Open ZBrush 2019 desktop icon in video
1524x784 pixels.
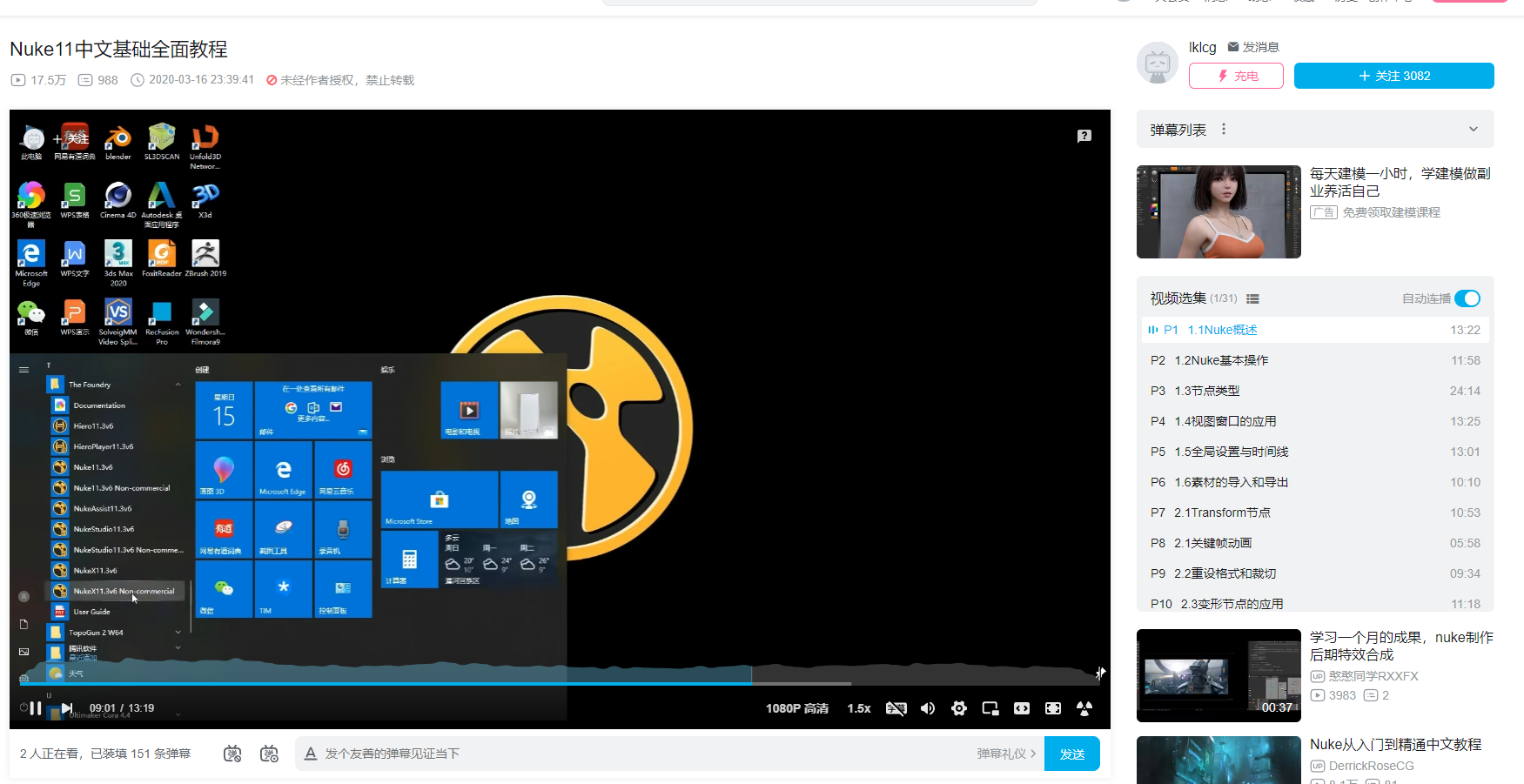[x=205, y=259]
